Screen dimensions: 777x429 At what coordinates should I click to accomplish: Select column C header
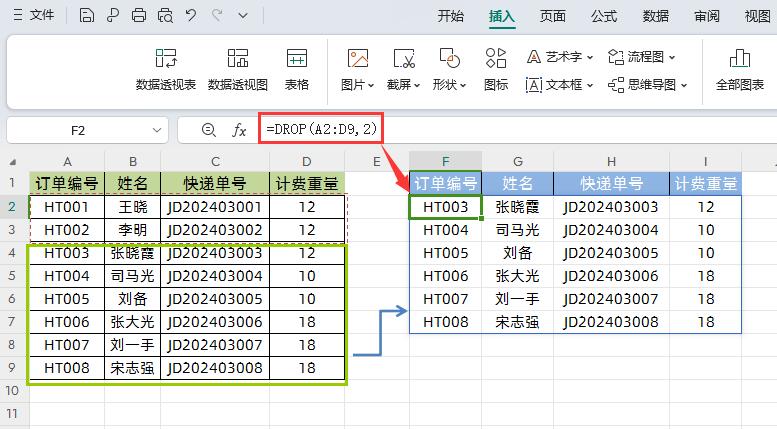click(x=215, y=161)
